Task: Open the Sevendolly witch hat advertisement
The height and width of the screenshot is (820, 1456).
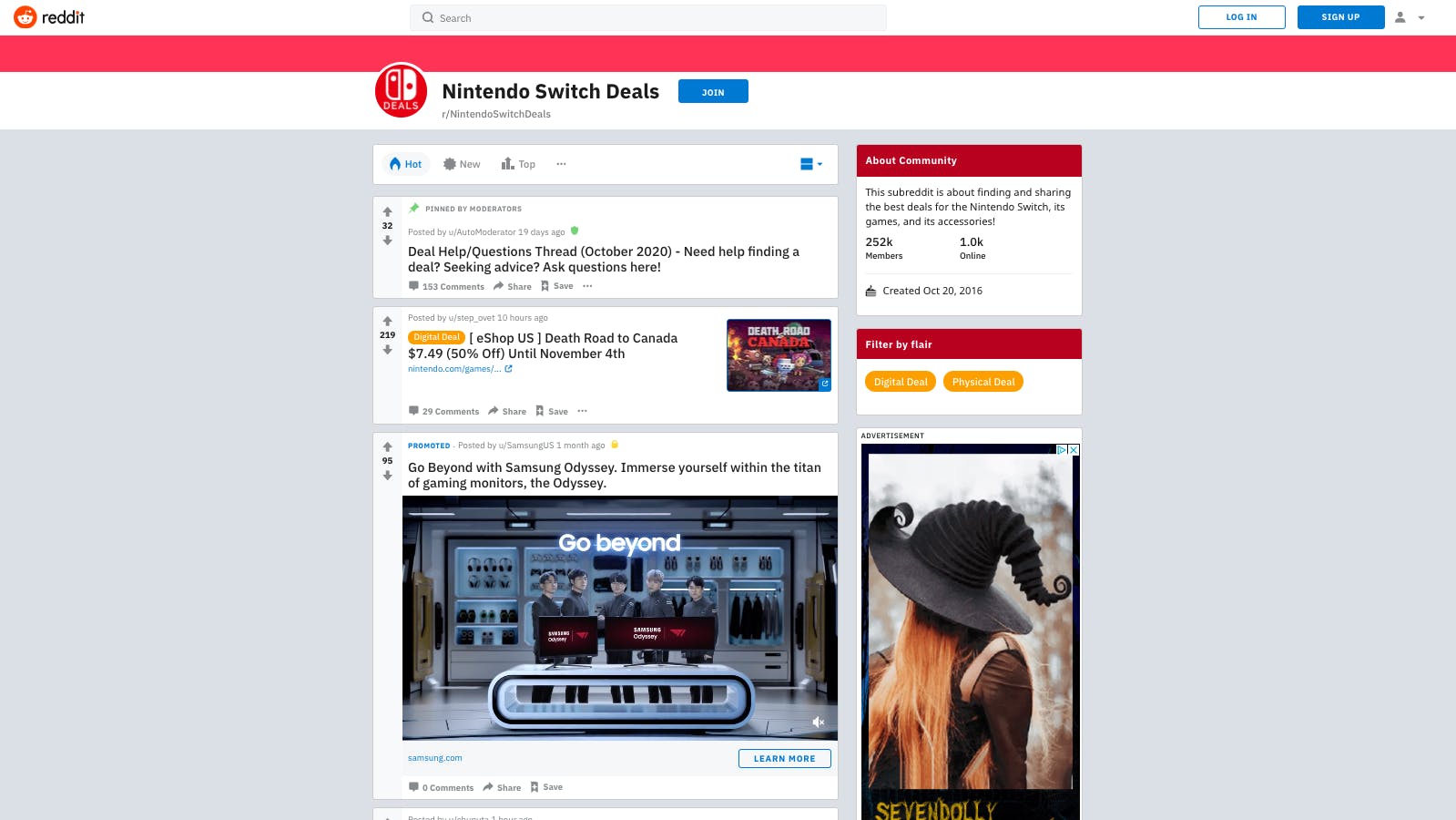Action: pyautogui.click(x=971, y=632)
